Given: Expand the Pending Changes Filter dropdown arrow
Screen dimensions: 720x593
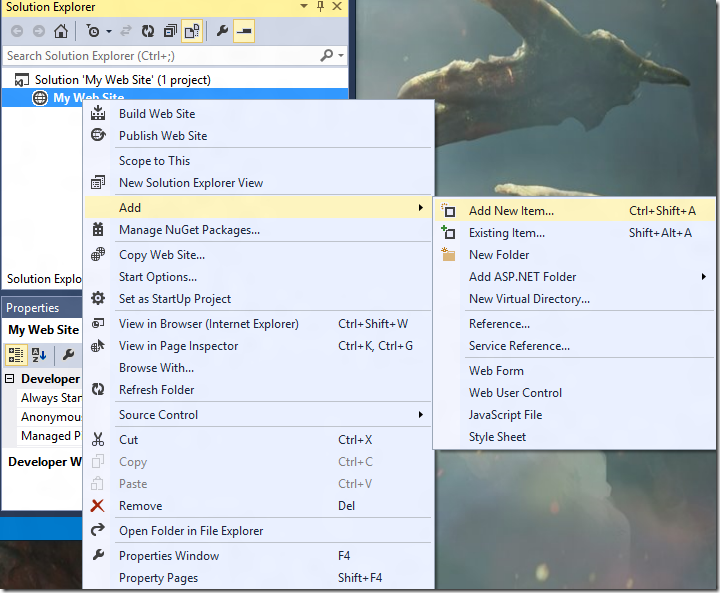Looking at the screenshot, I should point(109,31).
